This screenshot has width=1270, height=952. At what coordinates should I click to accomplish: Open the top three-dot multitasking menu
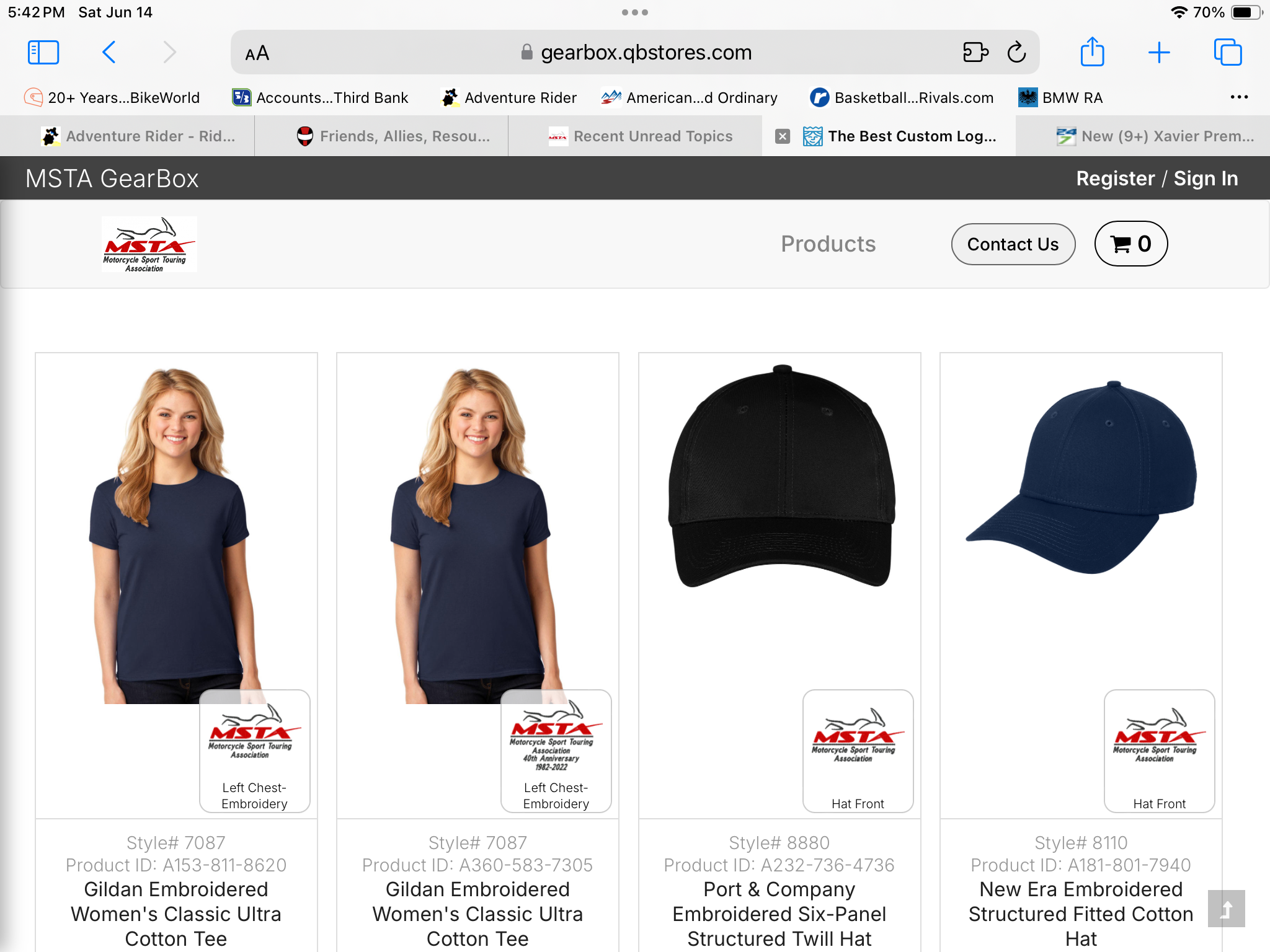click(x=634, y=12)
